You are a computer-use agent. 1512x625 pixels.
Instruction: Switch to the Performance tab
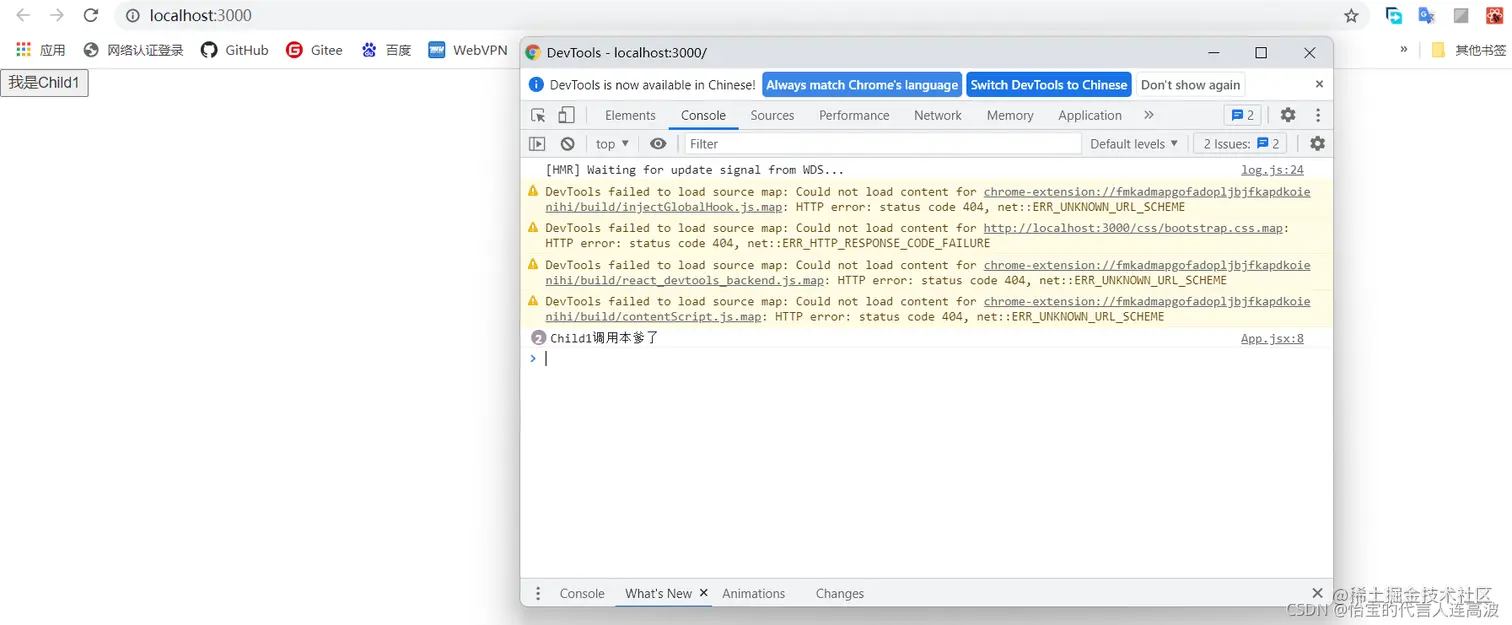point(854,116)
